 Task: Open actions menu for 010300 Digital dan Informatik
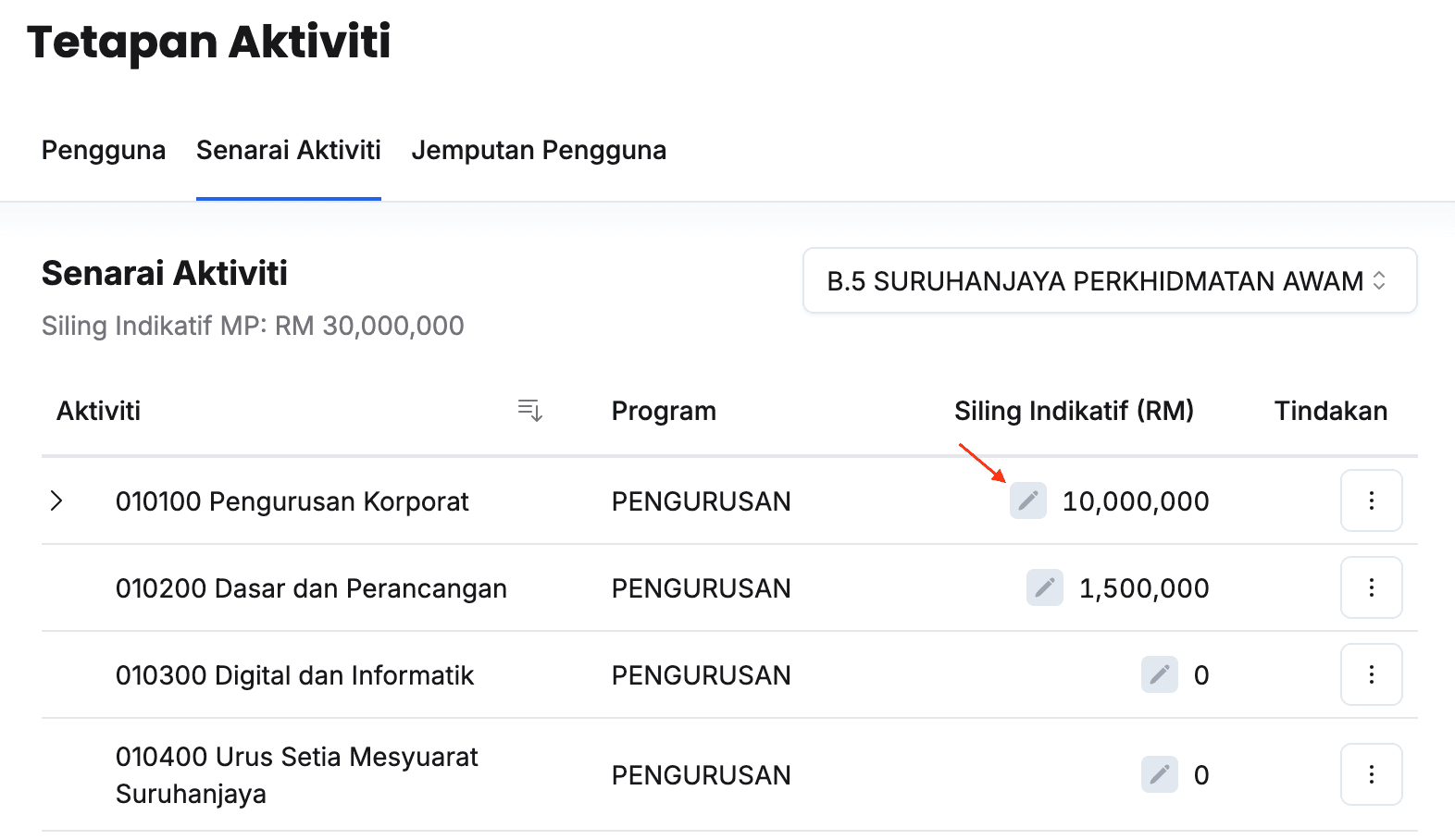pos(1371,674)
